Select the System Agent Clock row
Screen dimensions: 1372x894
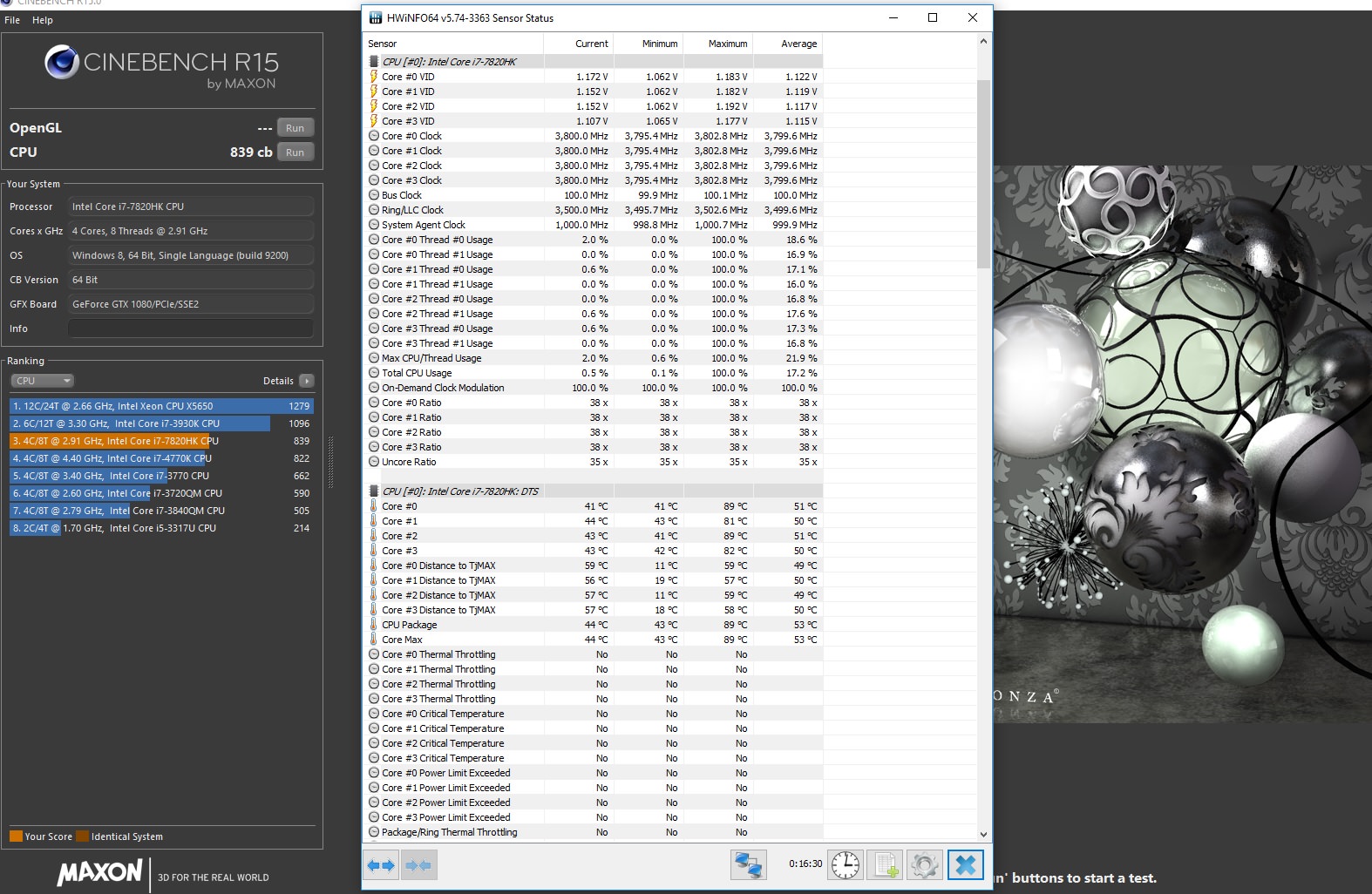click(594, 225)
